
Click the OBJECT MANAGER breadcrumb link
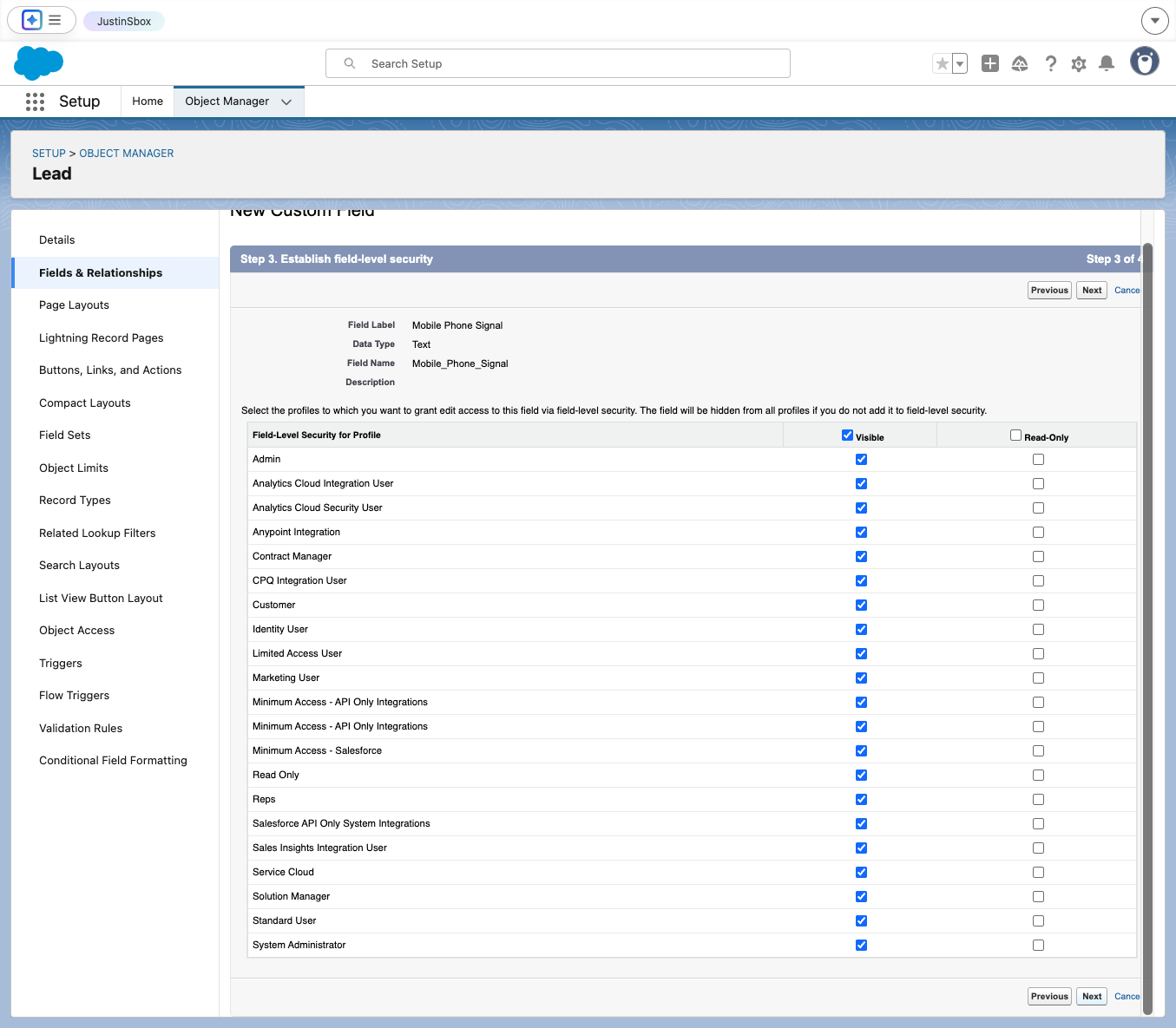tap(127, 154)
